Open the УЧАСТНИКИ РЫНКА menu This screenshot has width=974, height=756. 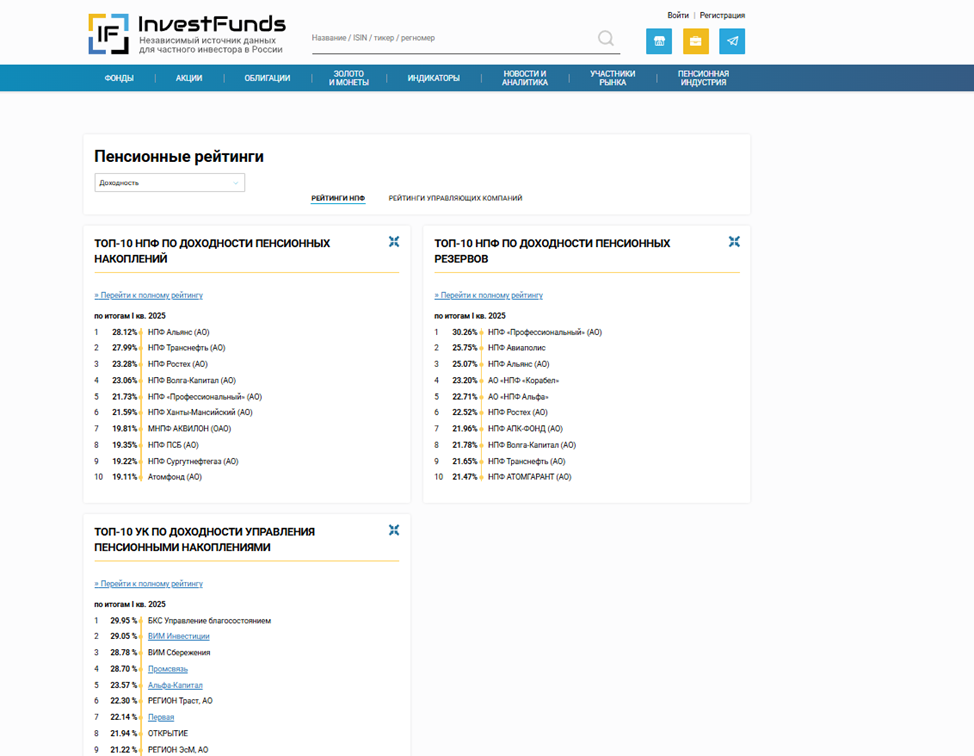coord(612,78)
